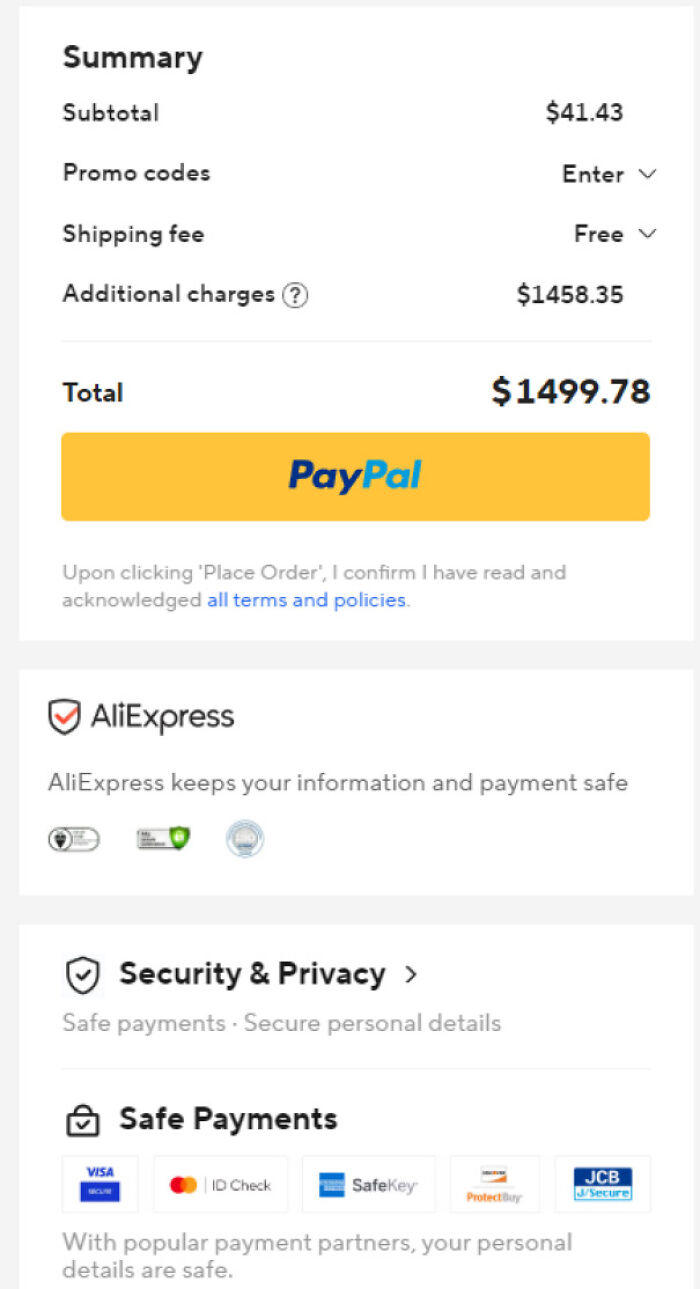Open Security & Privacy details arrow
This screenshot has height=1289, width=700.
tap(410, 975)
